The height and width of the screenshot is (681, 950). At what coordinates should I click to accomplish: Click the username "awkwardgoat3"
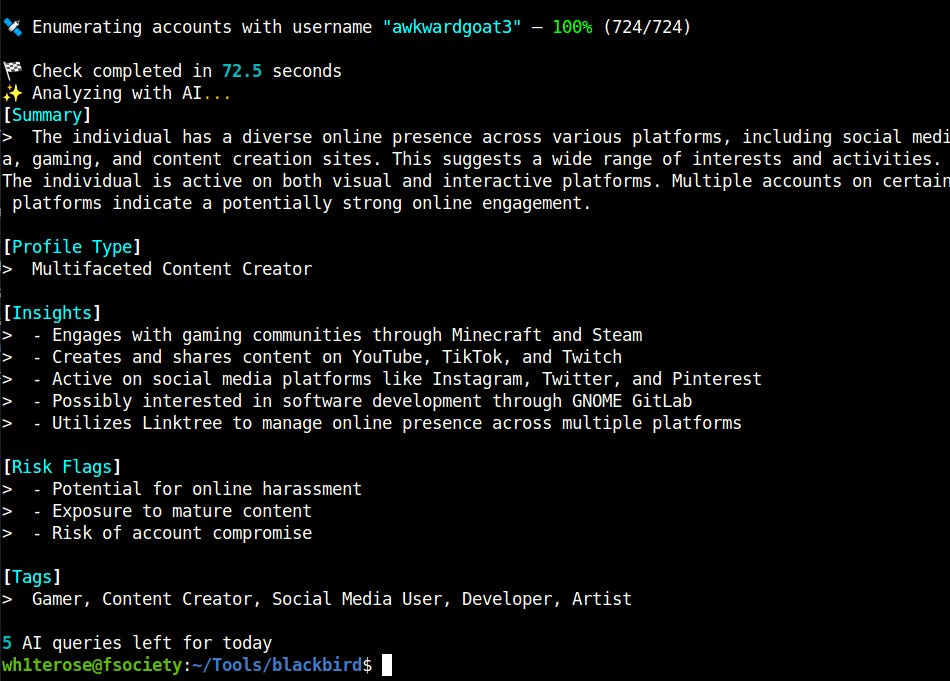pos(452,27)
